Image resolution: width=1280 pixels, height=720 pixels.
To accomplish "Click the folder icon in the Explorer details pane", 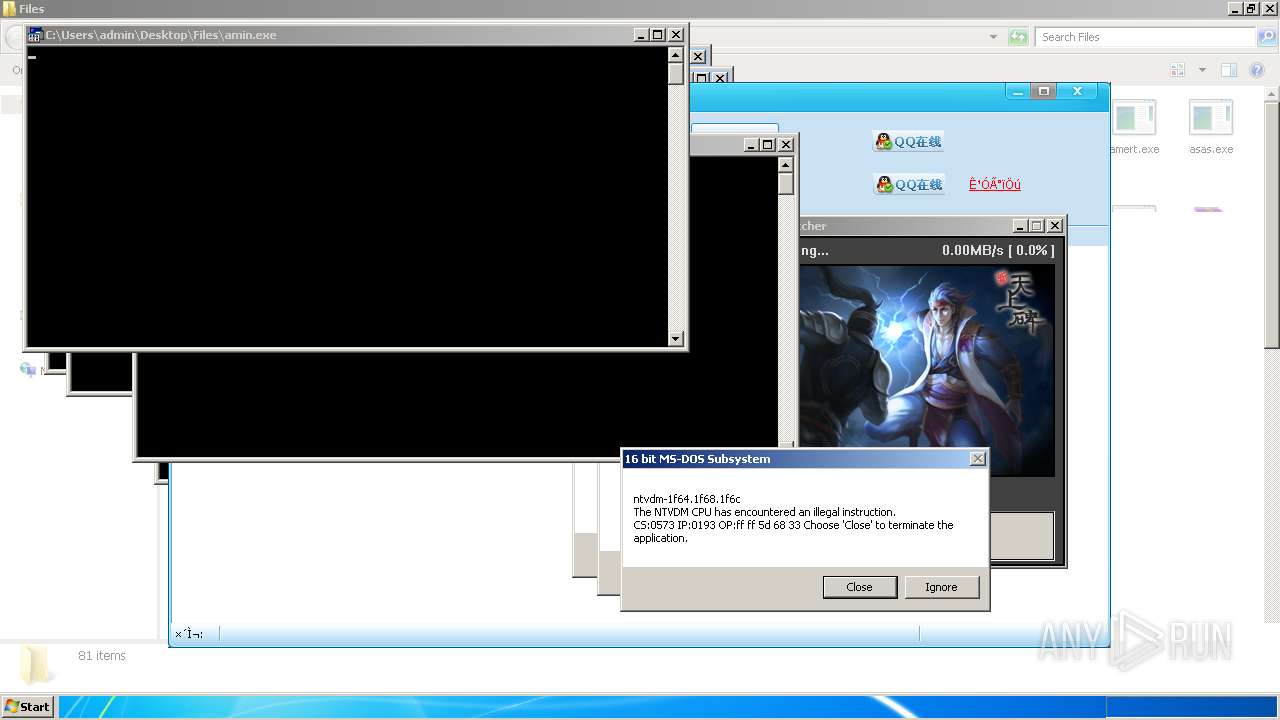I will click(37, 663).
